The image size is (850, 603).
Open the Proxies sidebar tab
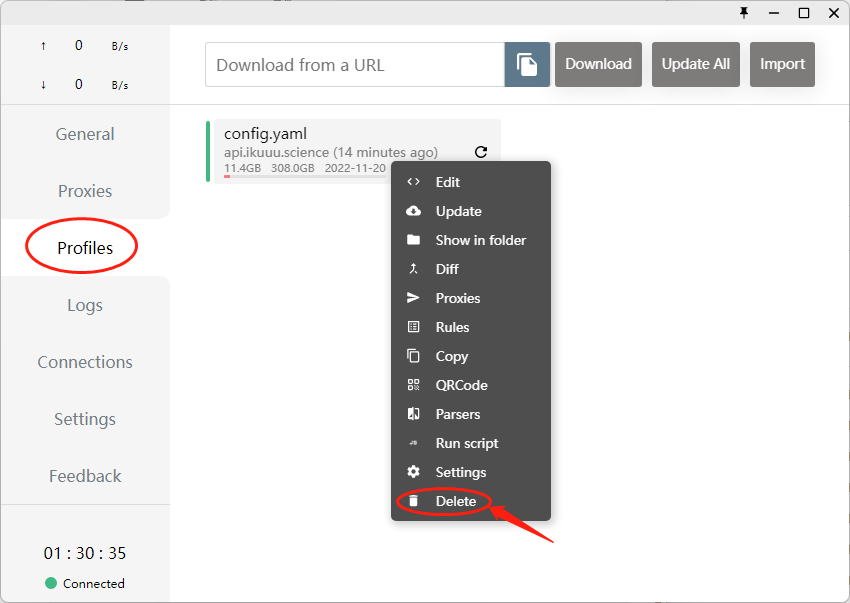click(x=85, y=191)
